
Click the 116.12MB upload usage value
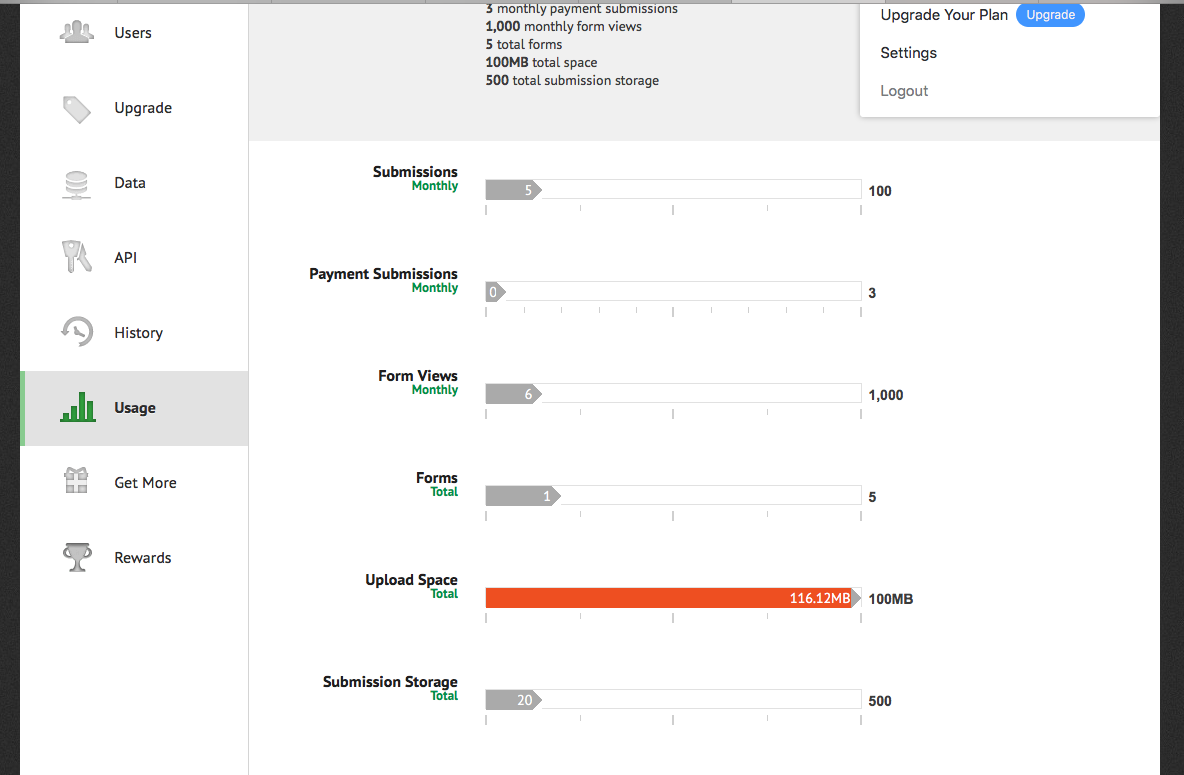[819, 598]
